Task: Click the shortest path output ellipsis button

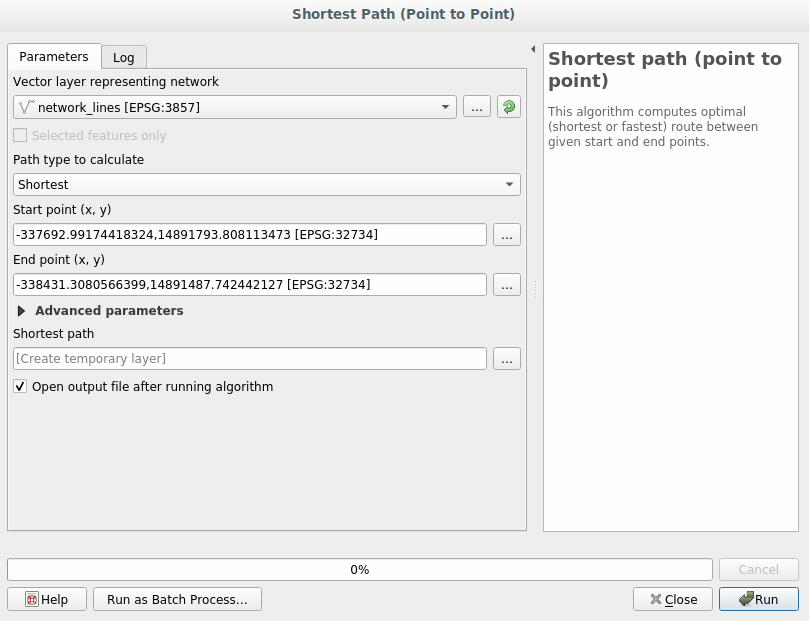Action: [x=507, y=359]
